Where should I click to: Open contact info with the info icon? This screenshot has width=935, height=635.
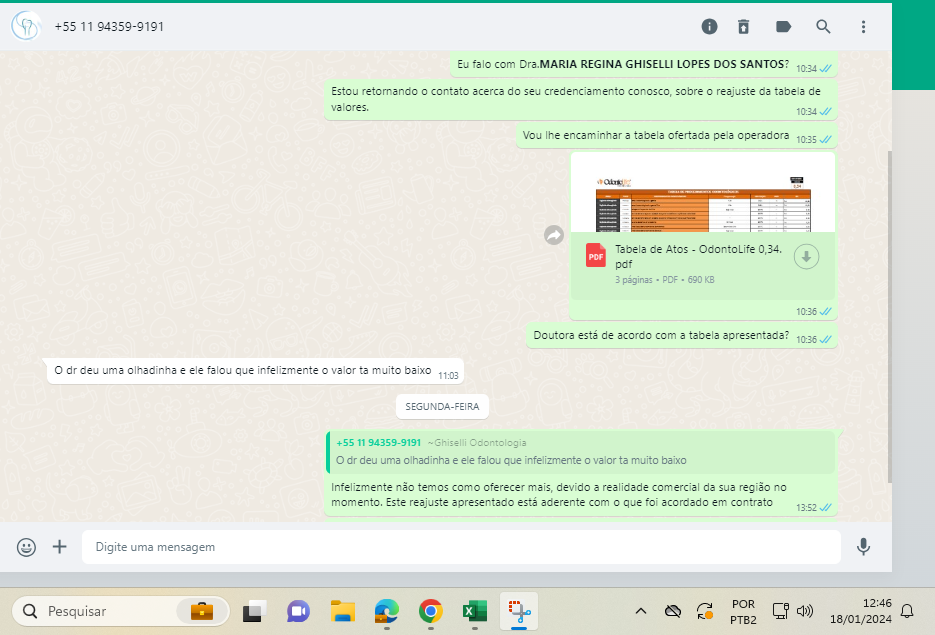tap(709, 26)
